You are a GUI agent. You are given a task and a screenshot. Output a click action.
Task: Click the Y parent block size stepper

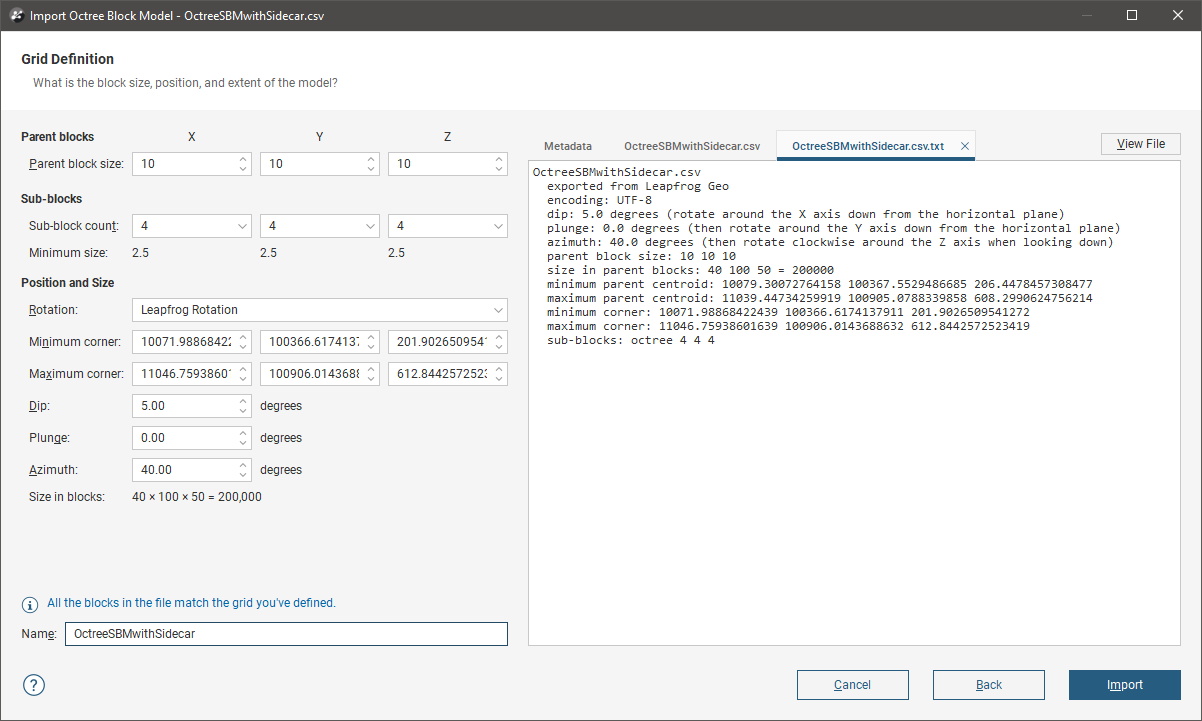[372, 163]
